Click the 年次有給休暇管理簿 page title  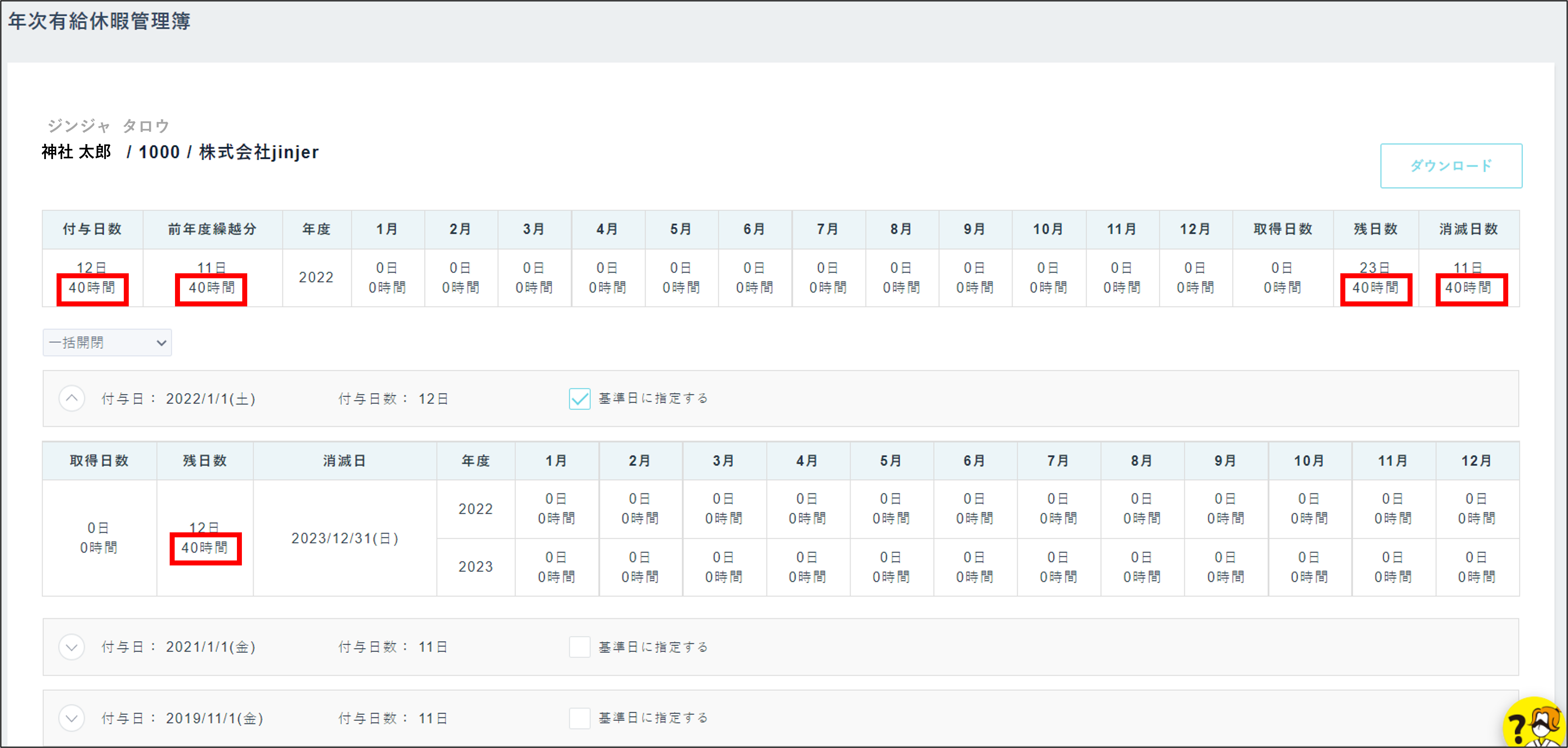click(99, 21)
